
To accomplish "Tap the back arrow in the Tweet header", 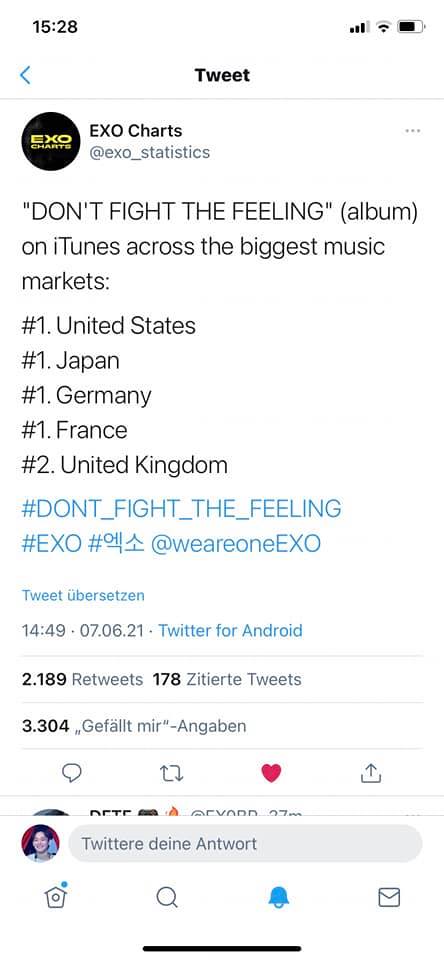I will 25,75.
